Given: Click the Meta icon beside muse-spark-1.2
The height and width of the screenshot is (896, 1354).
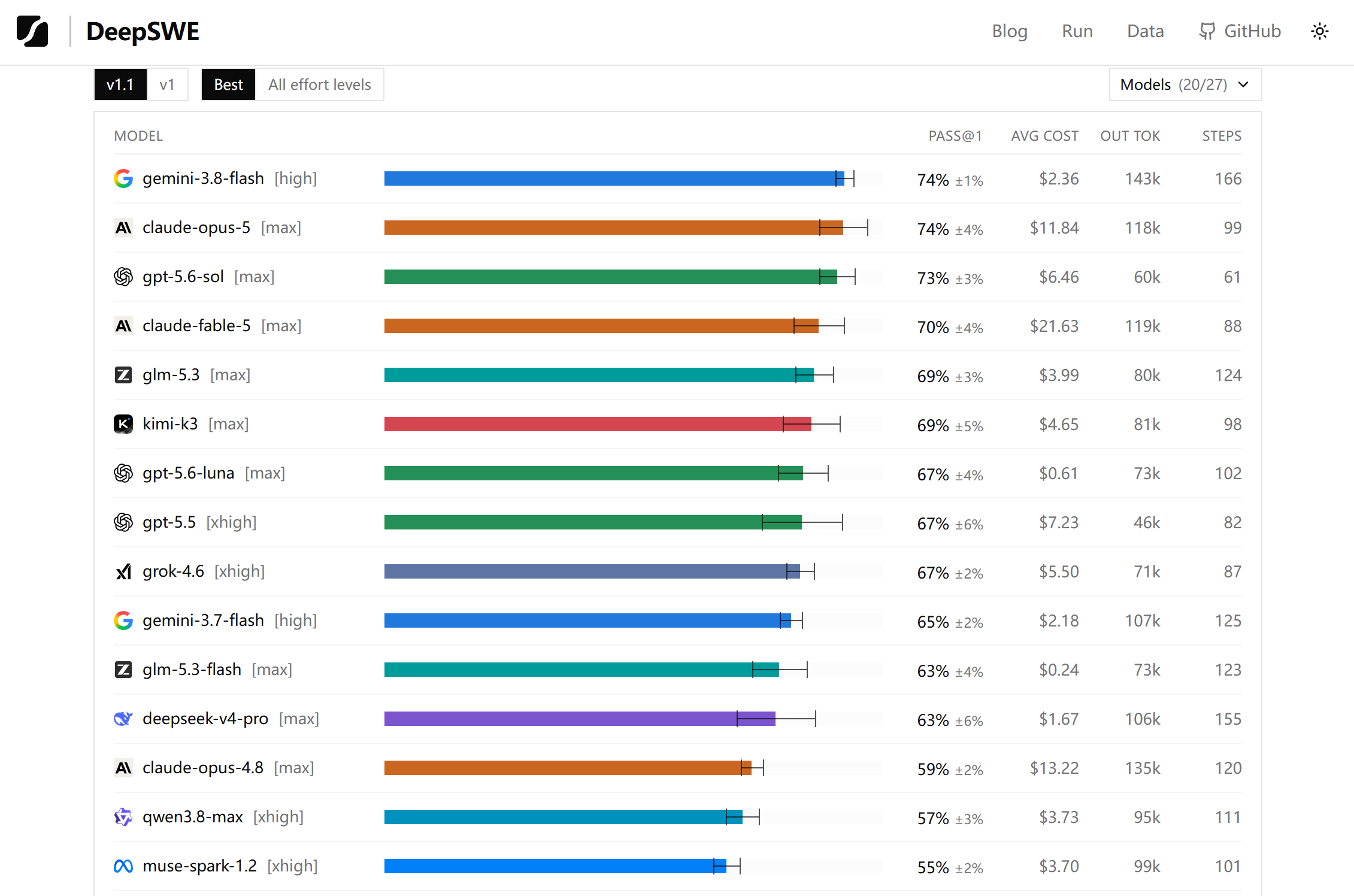Looking at the screenshot, I should click(123, 866).
